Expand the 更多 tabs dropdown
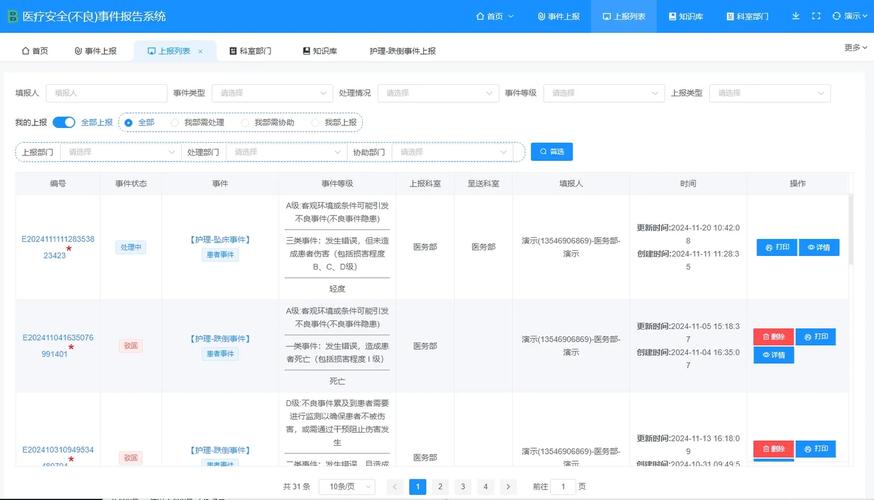This screenshot has width=874, height=500. 856,48
